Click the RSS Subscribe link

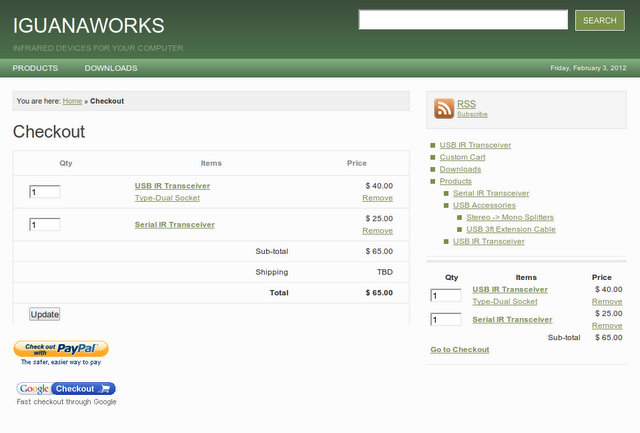coord(472,114)
